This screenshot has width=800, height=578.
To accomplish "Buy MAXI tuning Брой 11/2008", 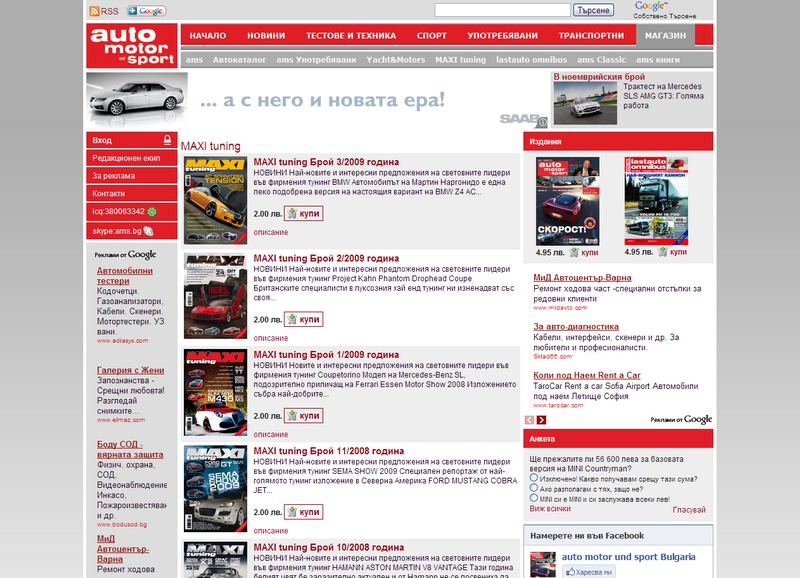I will coord(304,512).
